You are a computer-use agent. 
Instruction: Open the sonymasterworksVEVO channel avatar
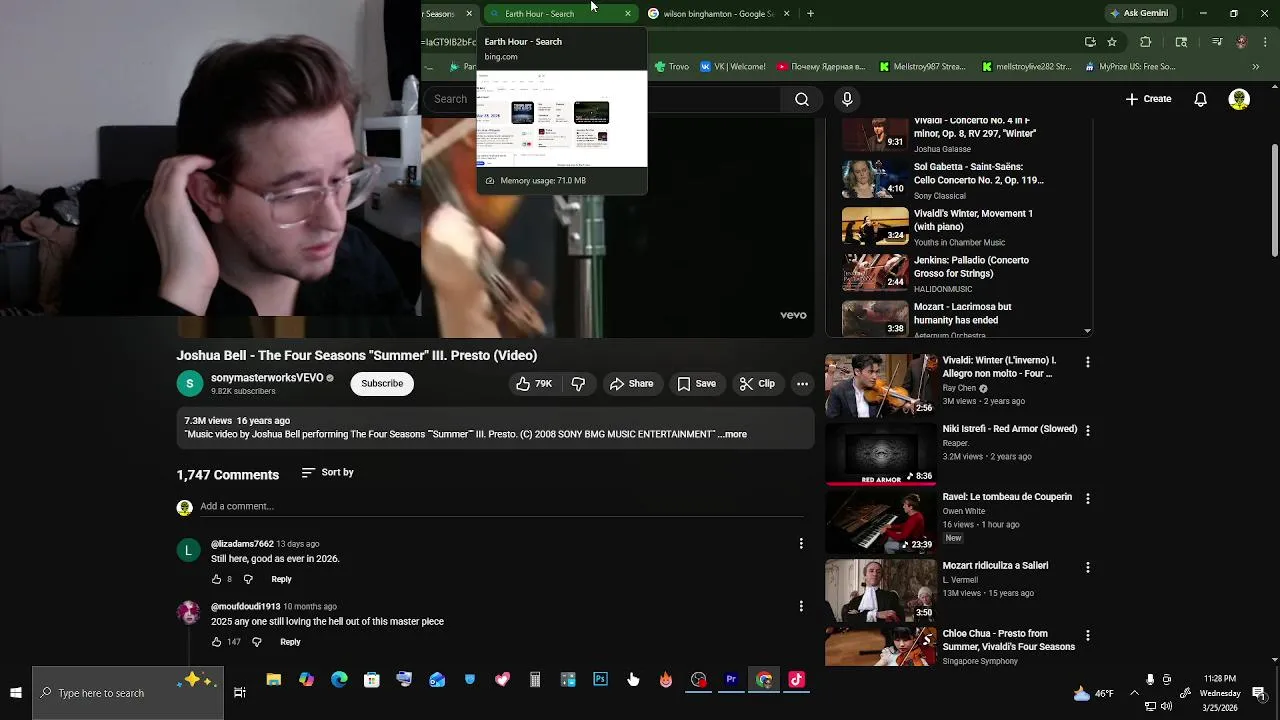point(189,384)
